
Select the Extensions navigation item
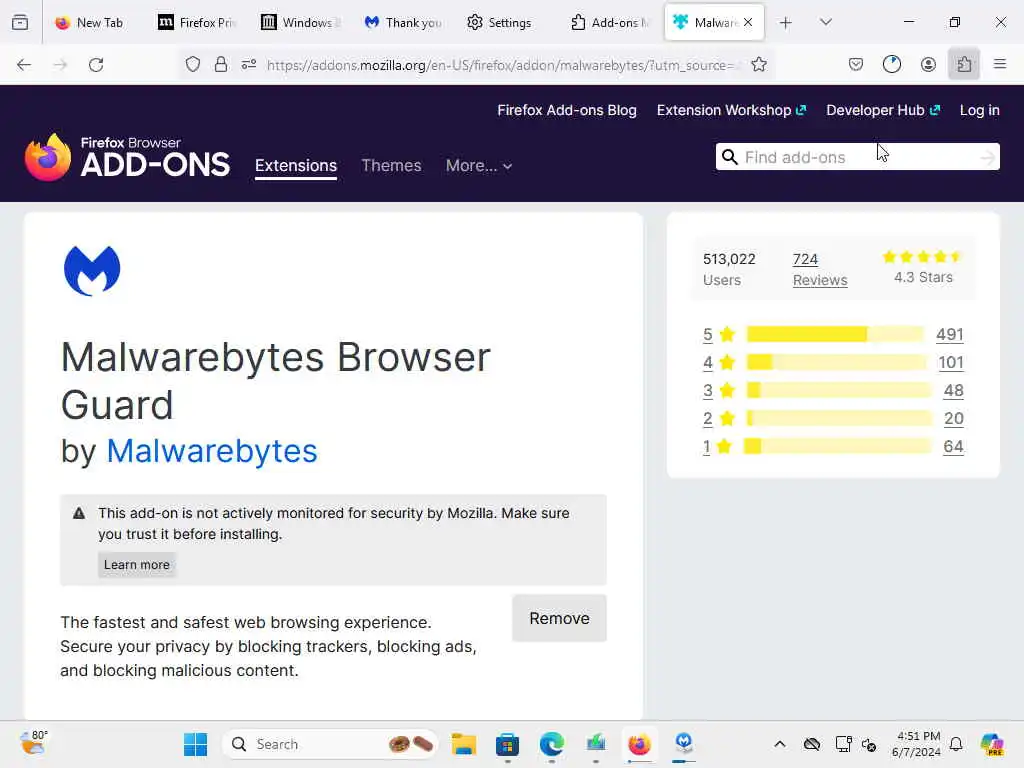point(296,166)
